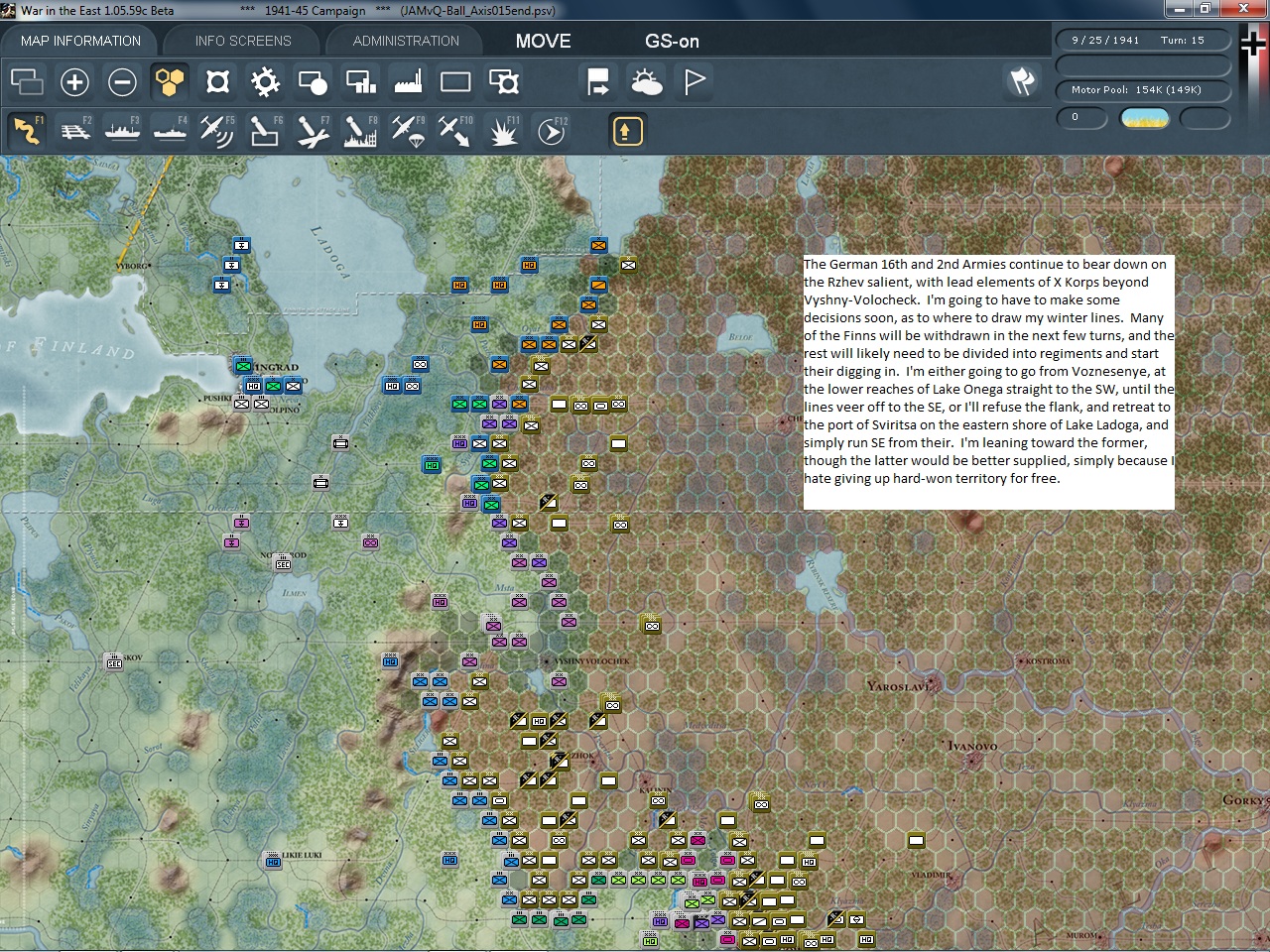The width and height of the screenshot is (1270, 952).
Task: Click the commentary text box on map
Action: (988, 382)
